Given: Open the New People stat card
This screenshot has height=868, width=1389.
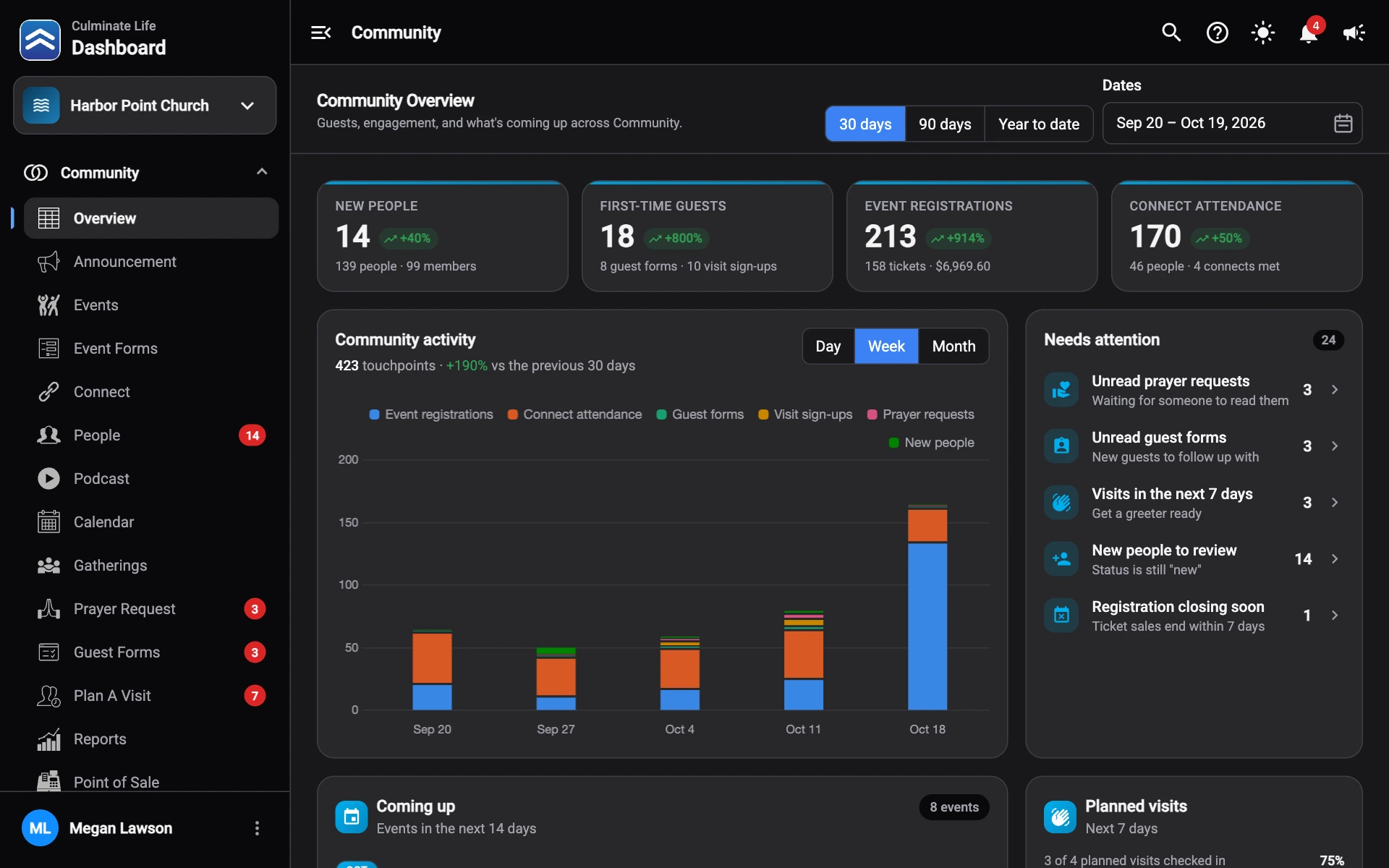Looking at the screenshot, I should tap(443, 237).
